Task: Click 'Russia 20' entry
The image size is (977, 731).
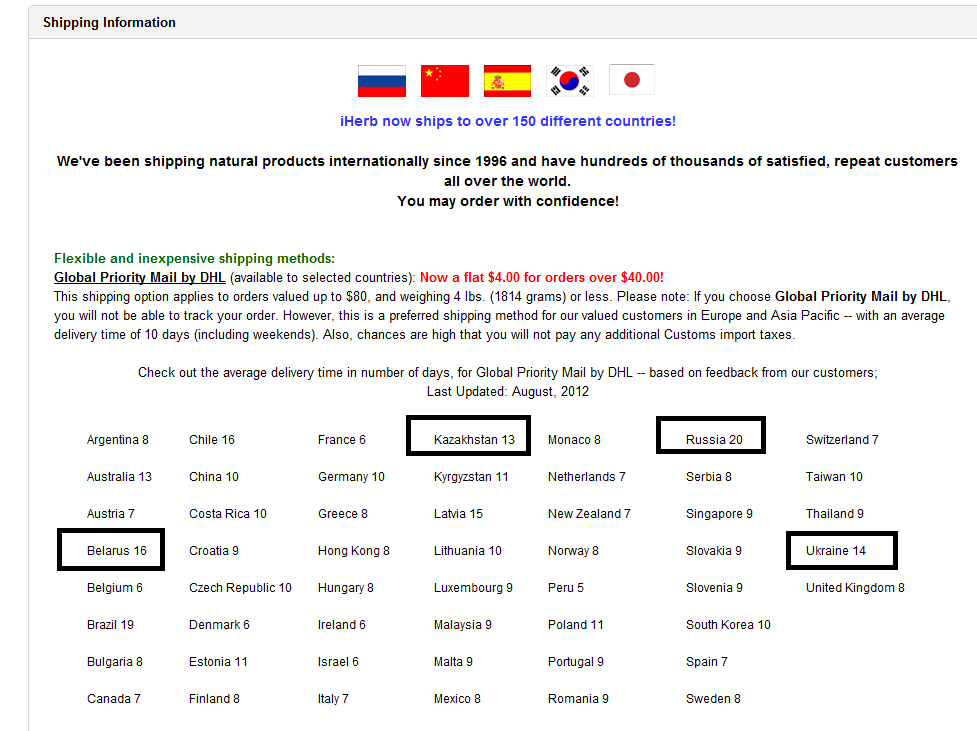Action: click(714, 440)
